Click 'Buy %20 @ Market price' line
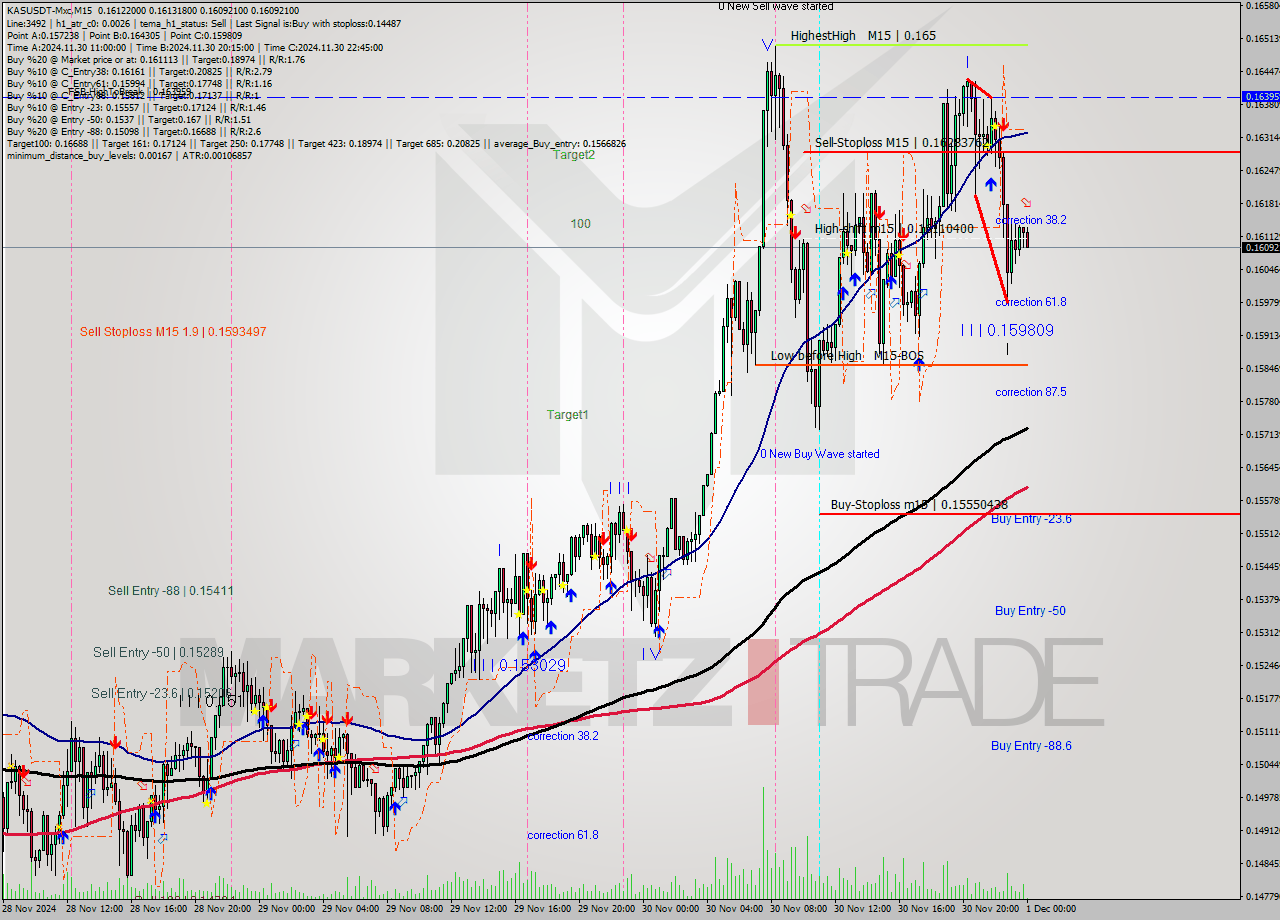 pyautogui.click(x=155, y=59)
